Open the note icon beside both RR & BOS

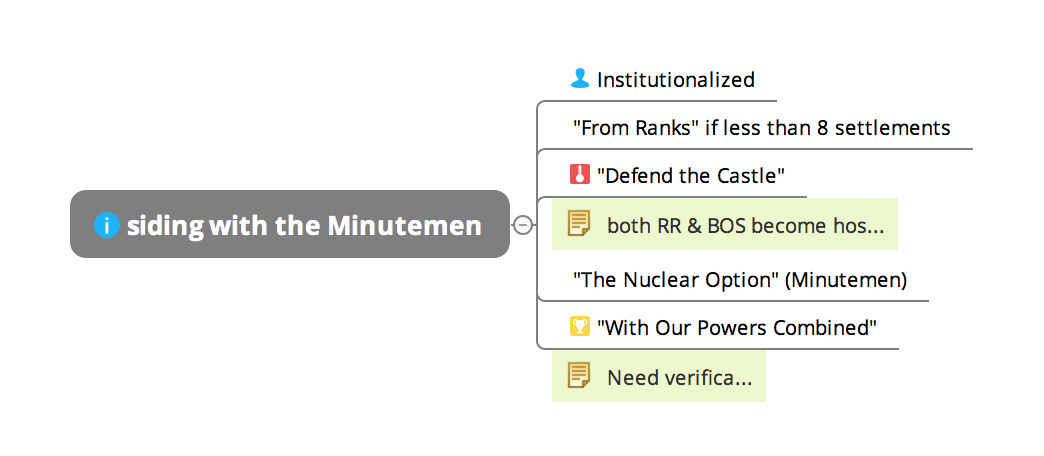click(x=579, y=224)
